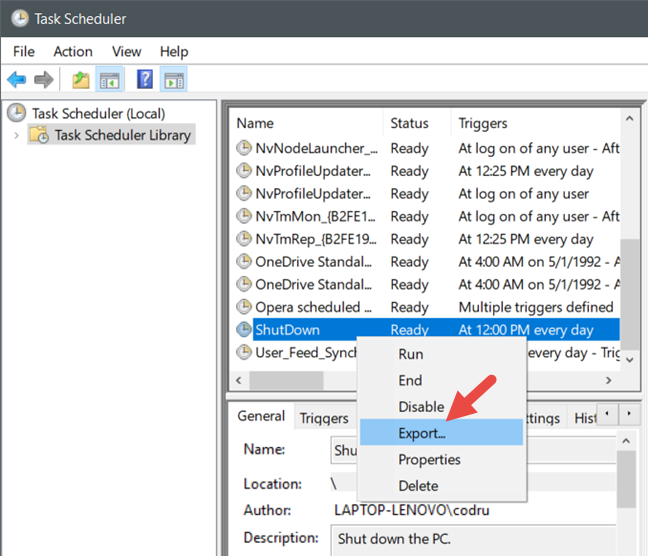The height and width of the screenshot is (556, 648).
Task: Click clock icon of ShutDown task
Action: (244, 329)
